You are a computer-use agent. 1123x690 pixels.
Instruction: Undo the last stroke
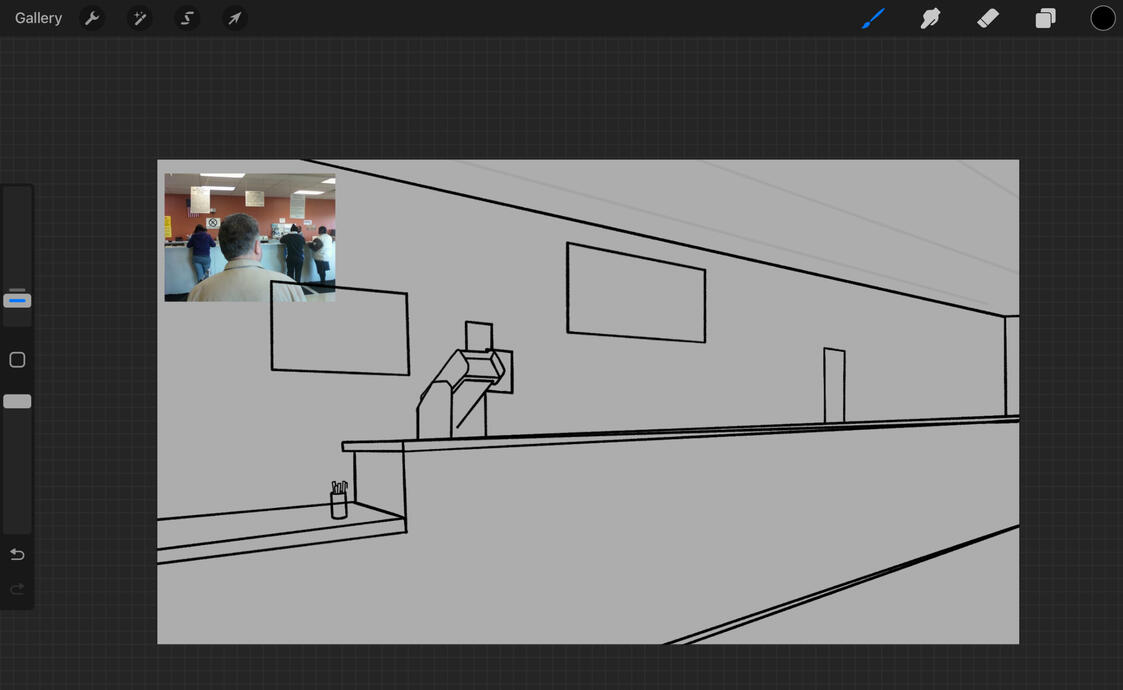tap(17, 554)
